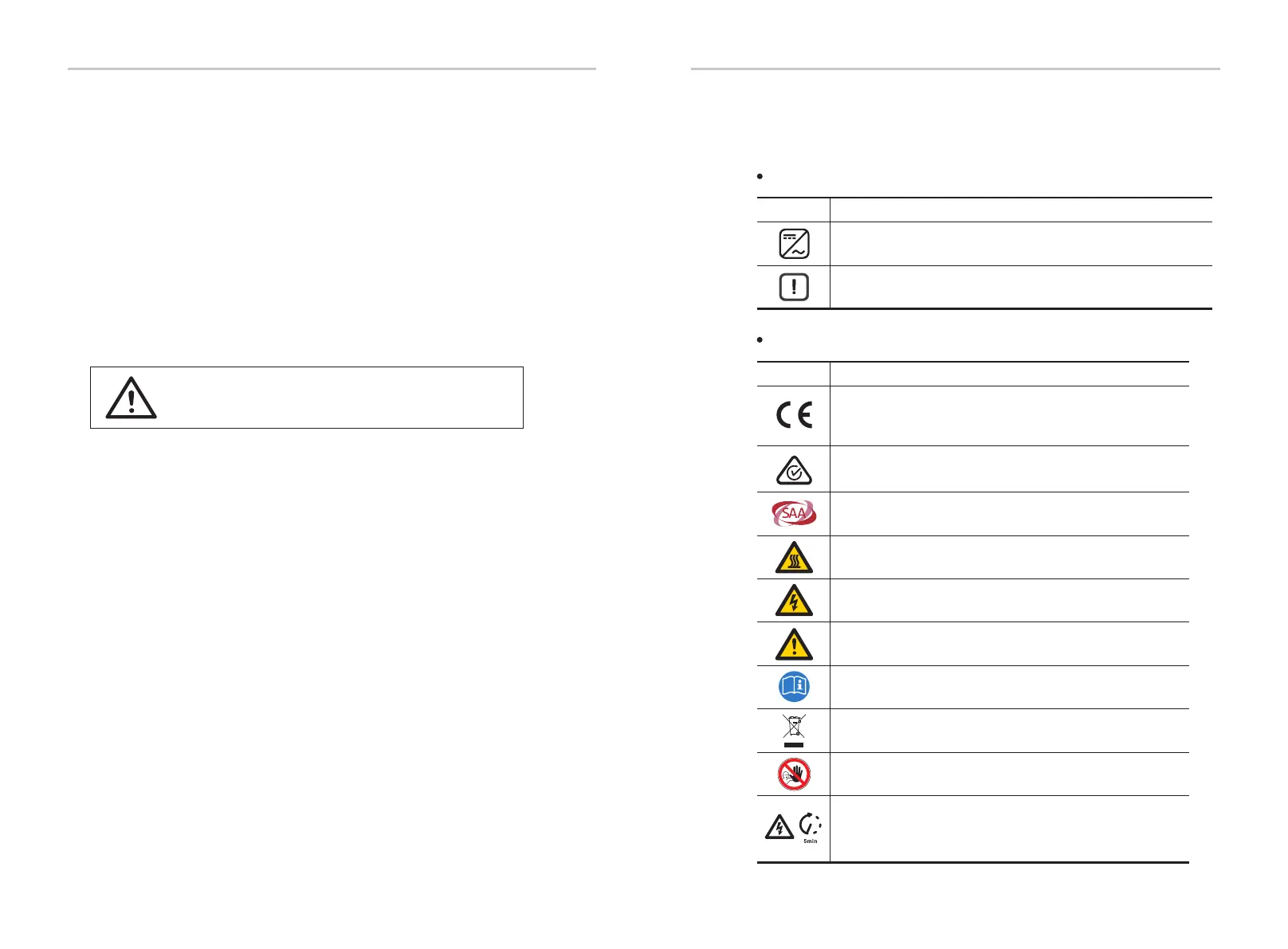This screenshot has height=949, width=1288.
Task: Click the CE mark symbol
Action: [794, 415]
